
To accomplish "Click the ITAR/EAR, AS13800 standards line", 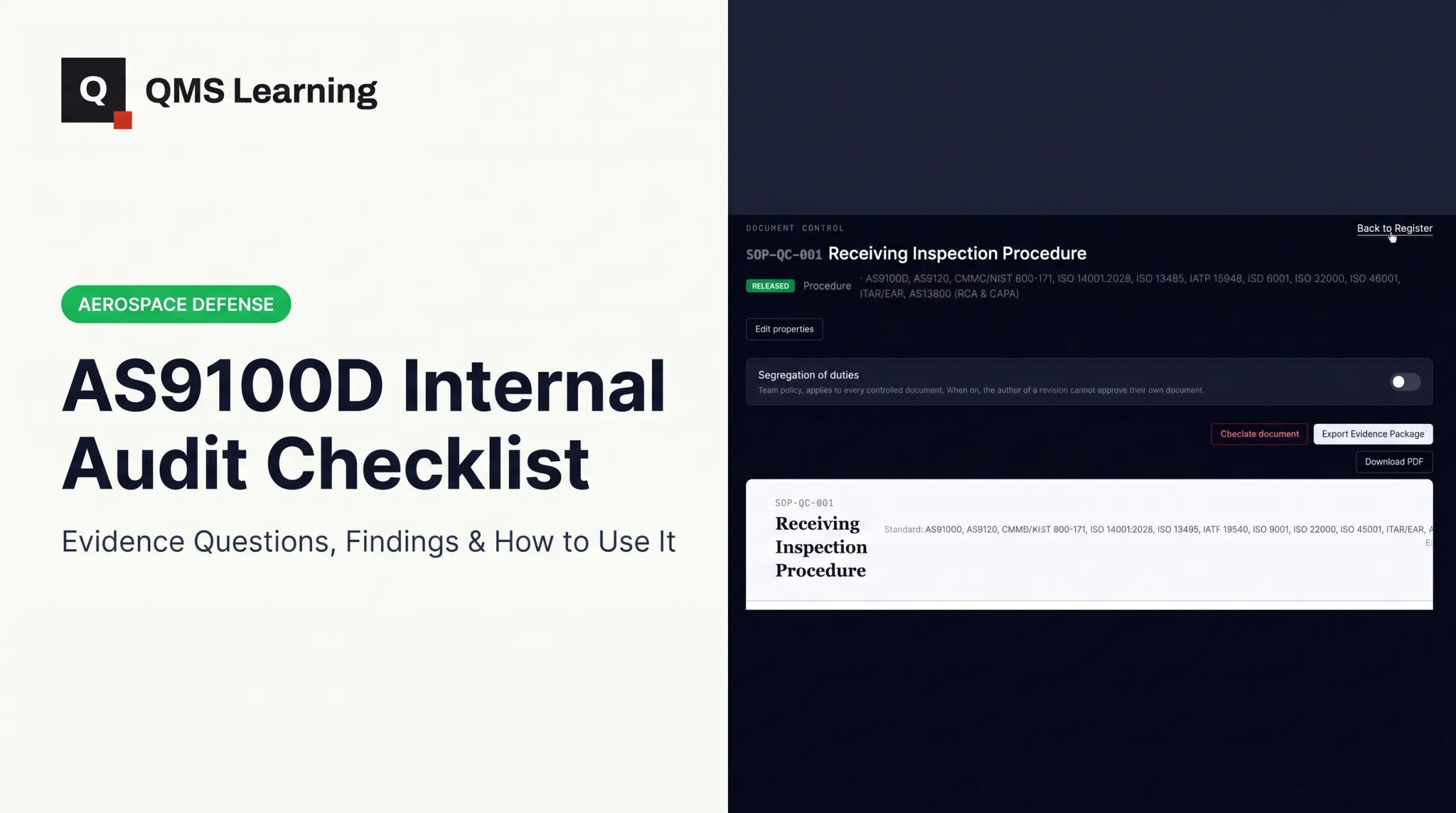I will [x=939, y=294].
